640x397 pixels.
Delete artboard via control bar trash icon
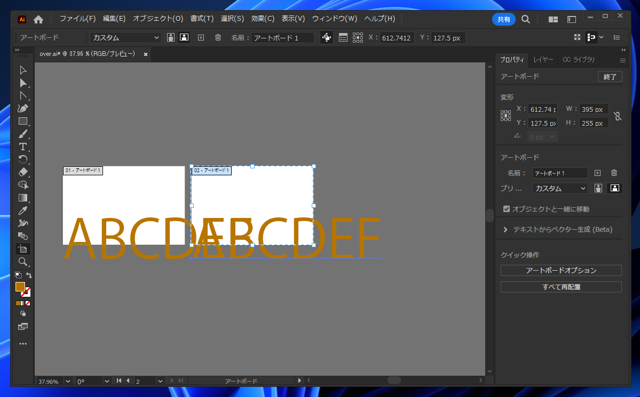[218, 38]
